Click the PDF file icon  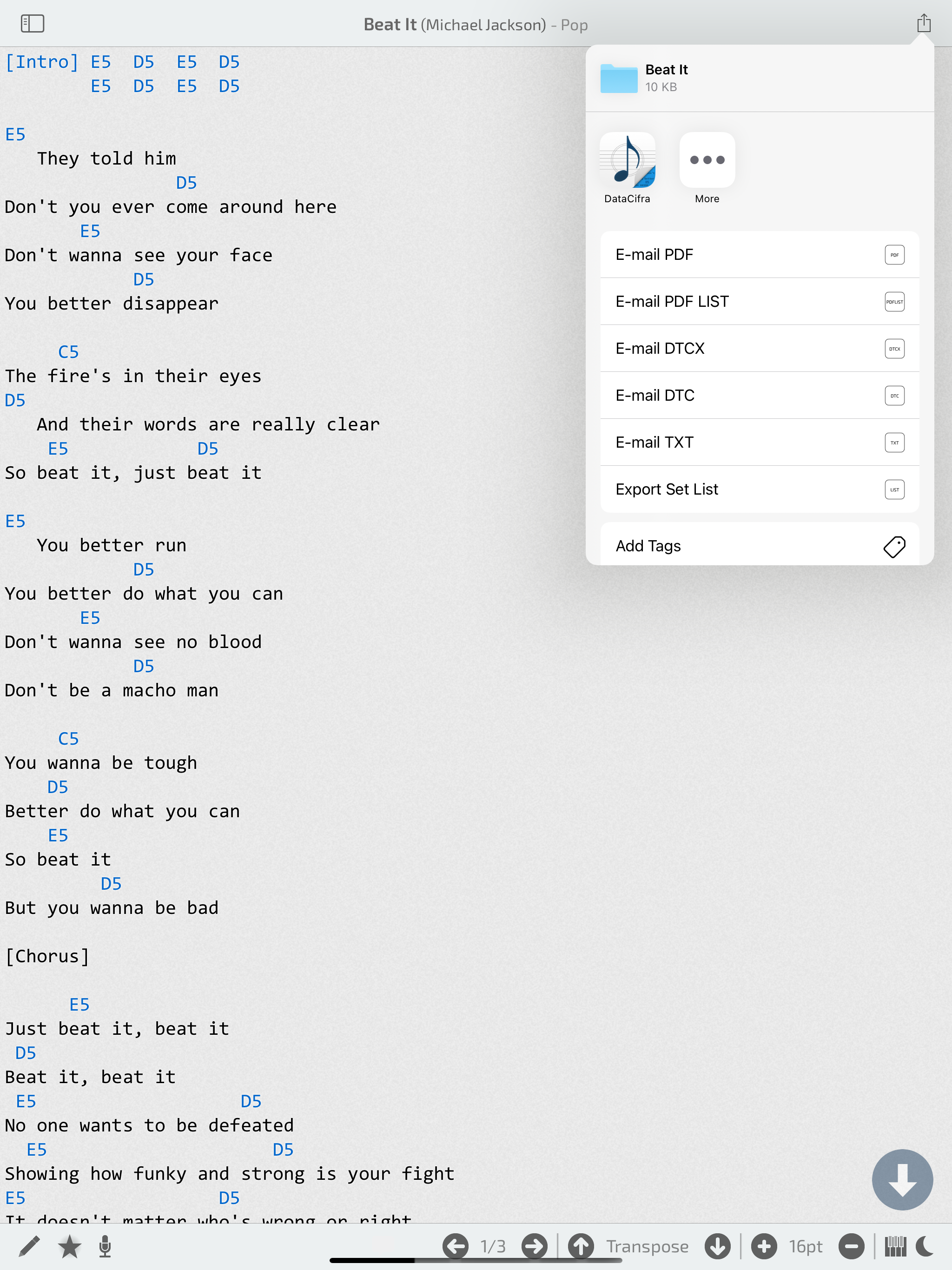[x=894, y=255]
